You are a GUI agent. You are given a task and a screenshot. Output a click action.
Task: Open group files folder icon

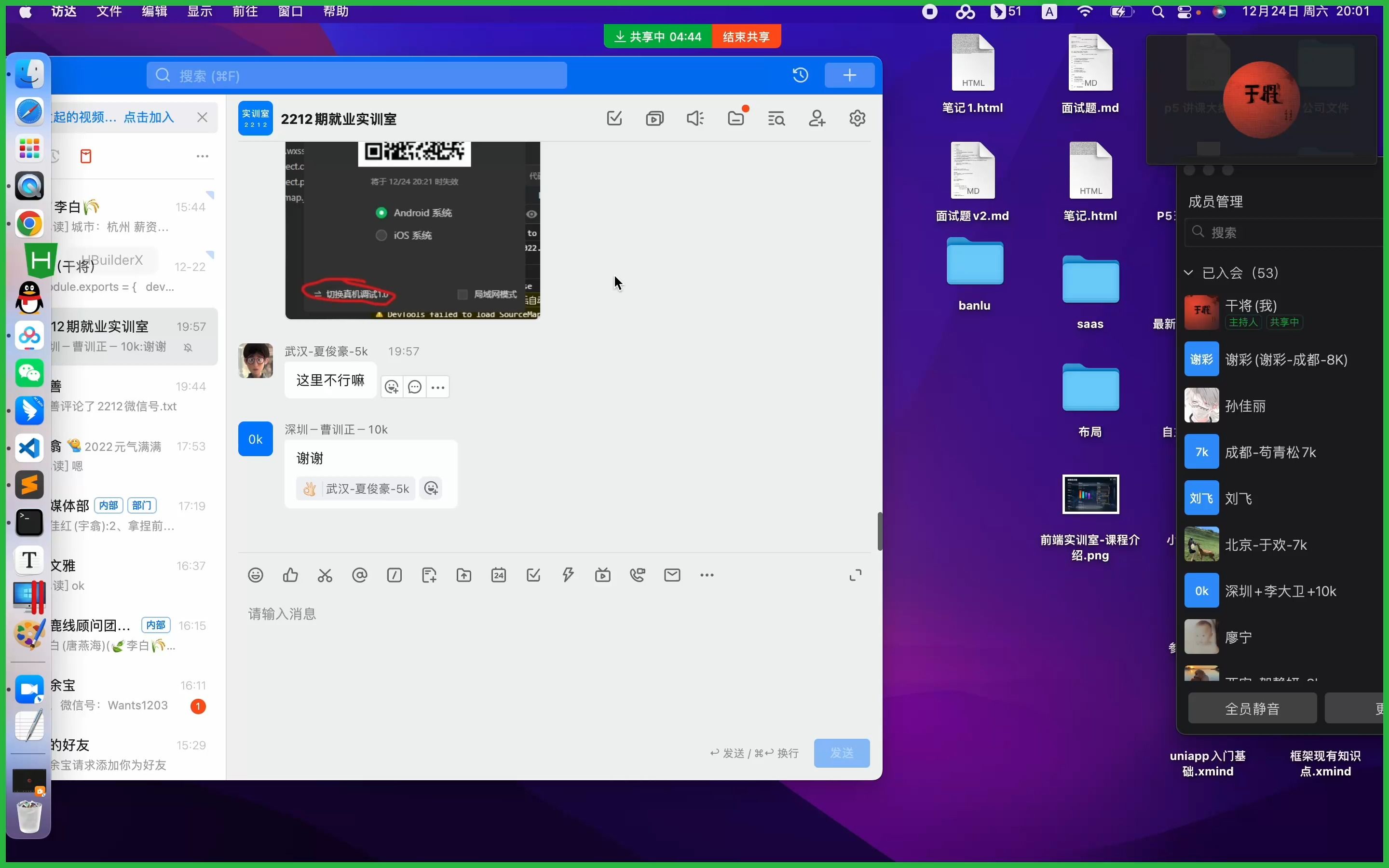(x=736, y=118)
